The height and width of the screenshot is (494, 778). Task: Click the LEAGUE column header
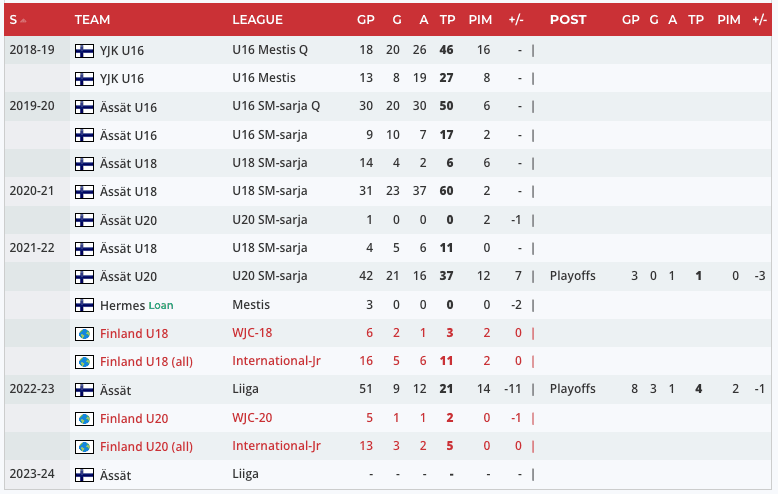click(x=257, y=19)
